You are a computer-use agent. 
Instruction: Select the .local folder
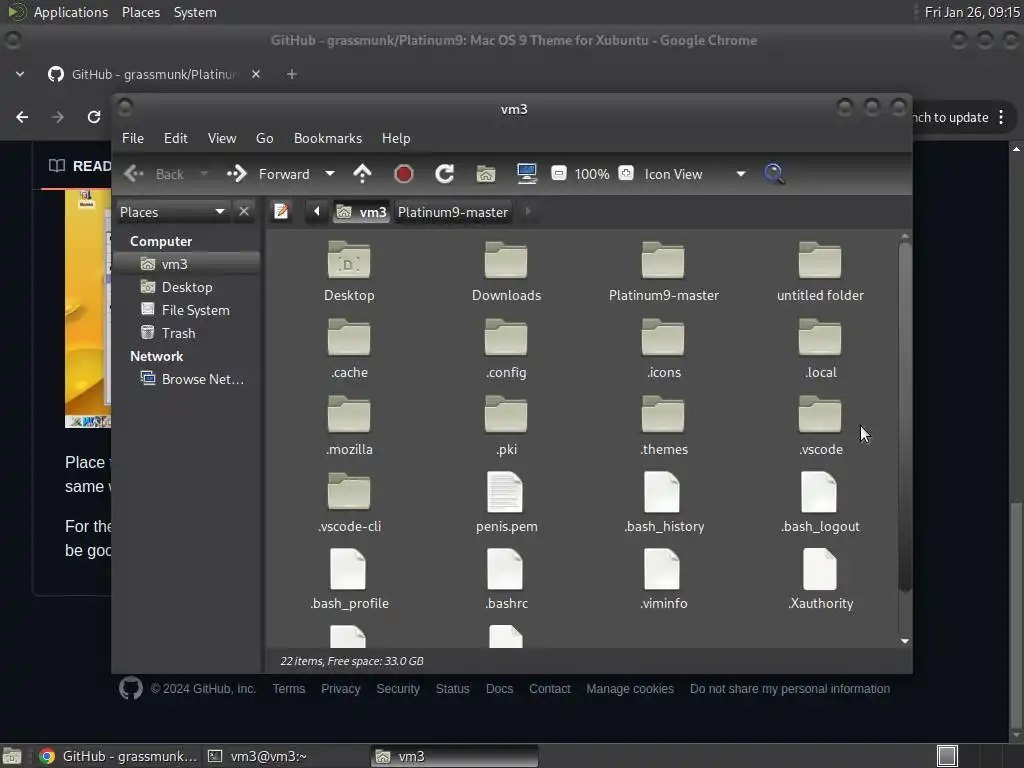pos(820,347)
